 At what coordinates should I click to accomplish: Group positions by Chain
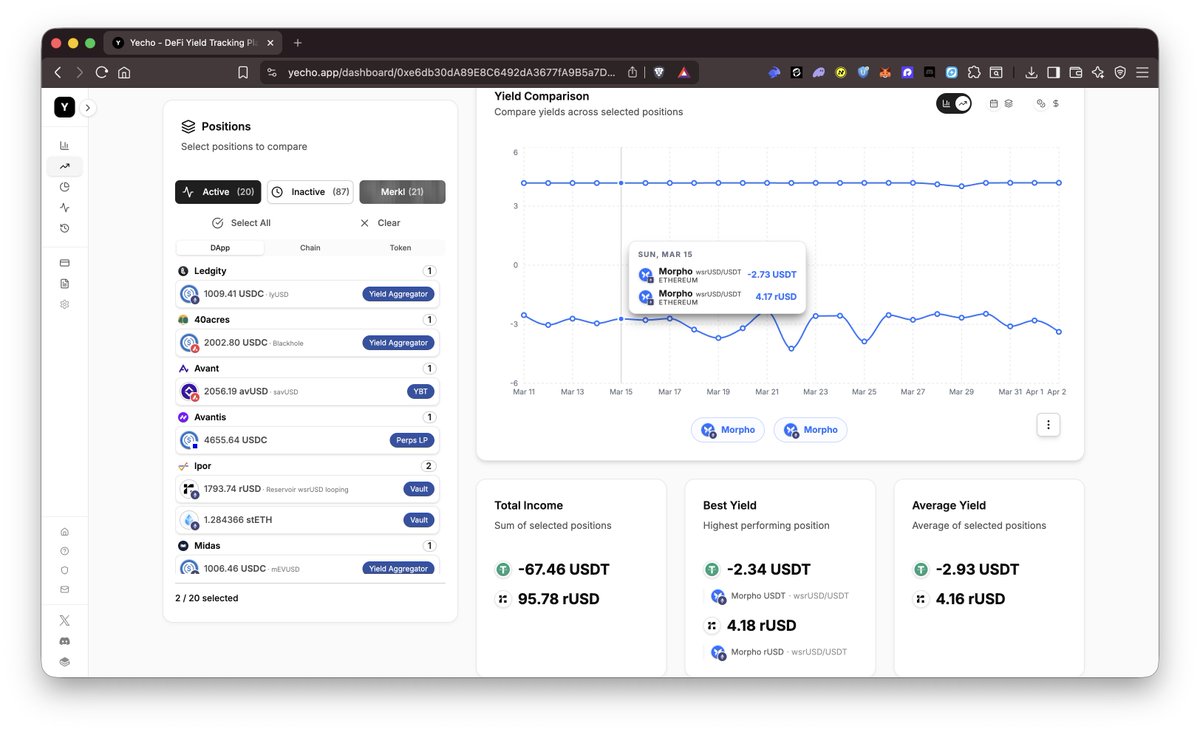click(x=310, y=248)
